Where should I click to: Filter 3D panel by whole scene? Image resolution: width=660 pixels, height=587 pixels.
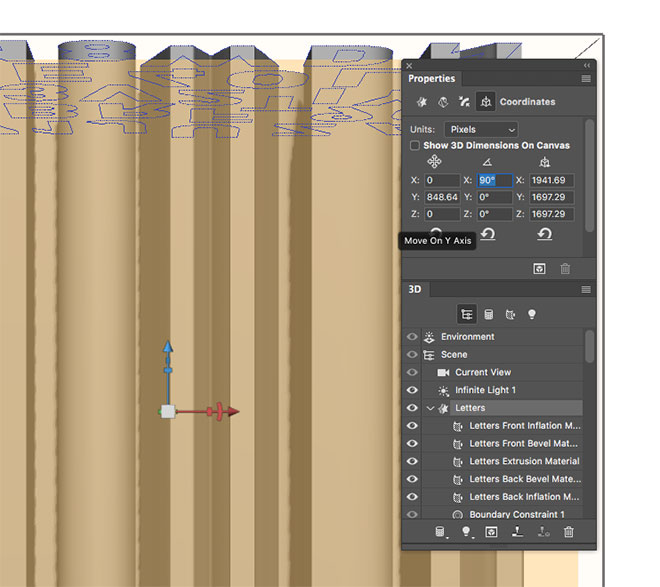point(466,314)
